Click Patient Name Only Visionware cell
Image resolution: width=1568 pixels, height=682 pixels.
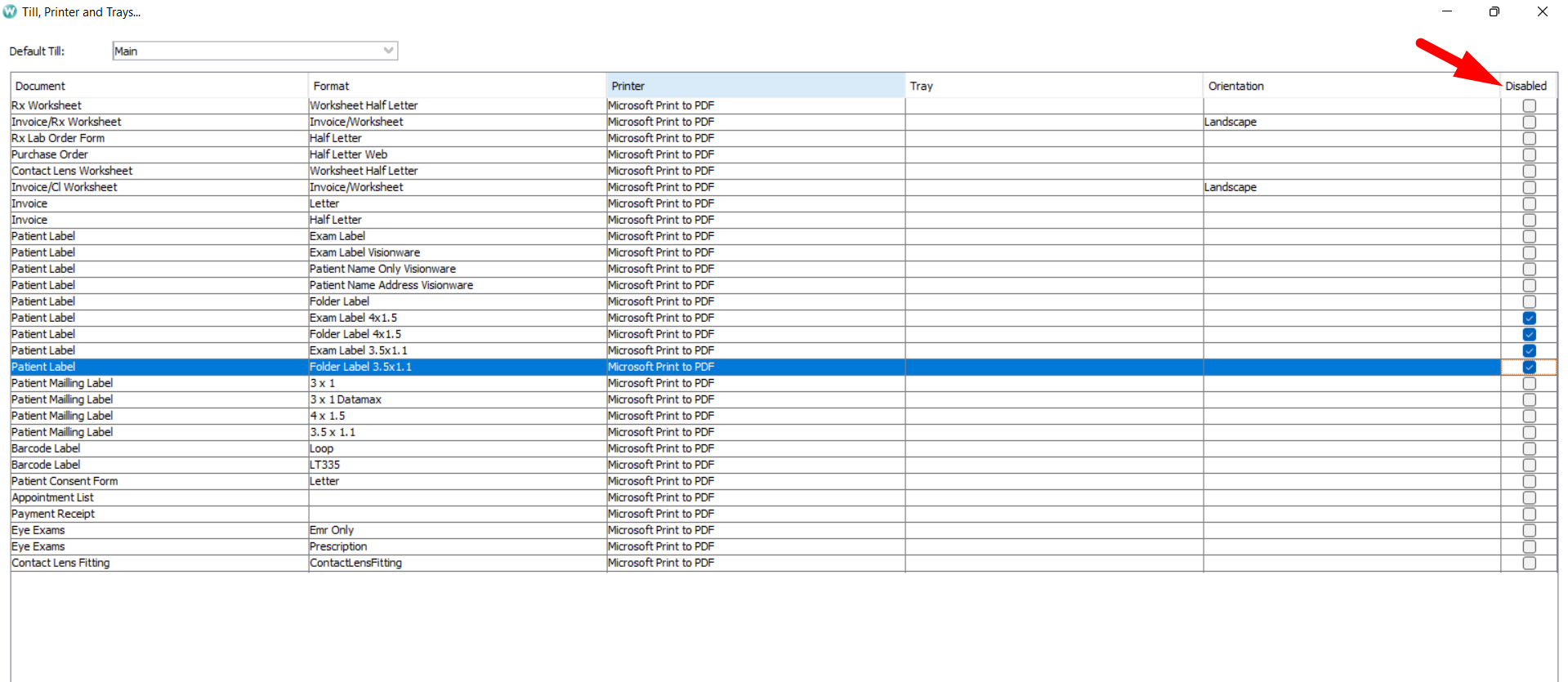pos(458,269)
